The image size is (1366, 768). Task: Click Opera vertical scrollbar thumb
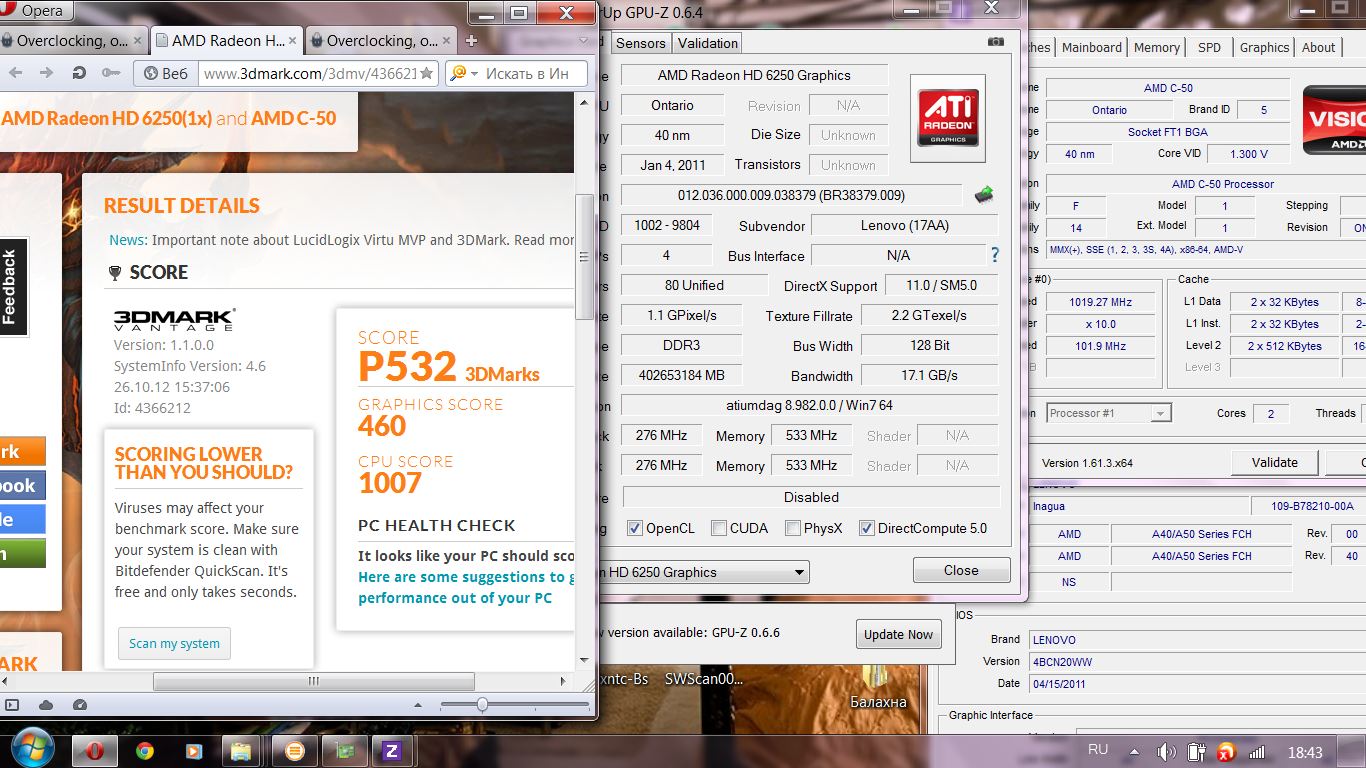(x=584, y=256)
